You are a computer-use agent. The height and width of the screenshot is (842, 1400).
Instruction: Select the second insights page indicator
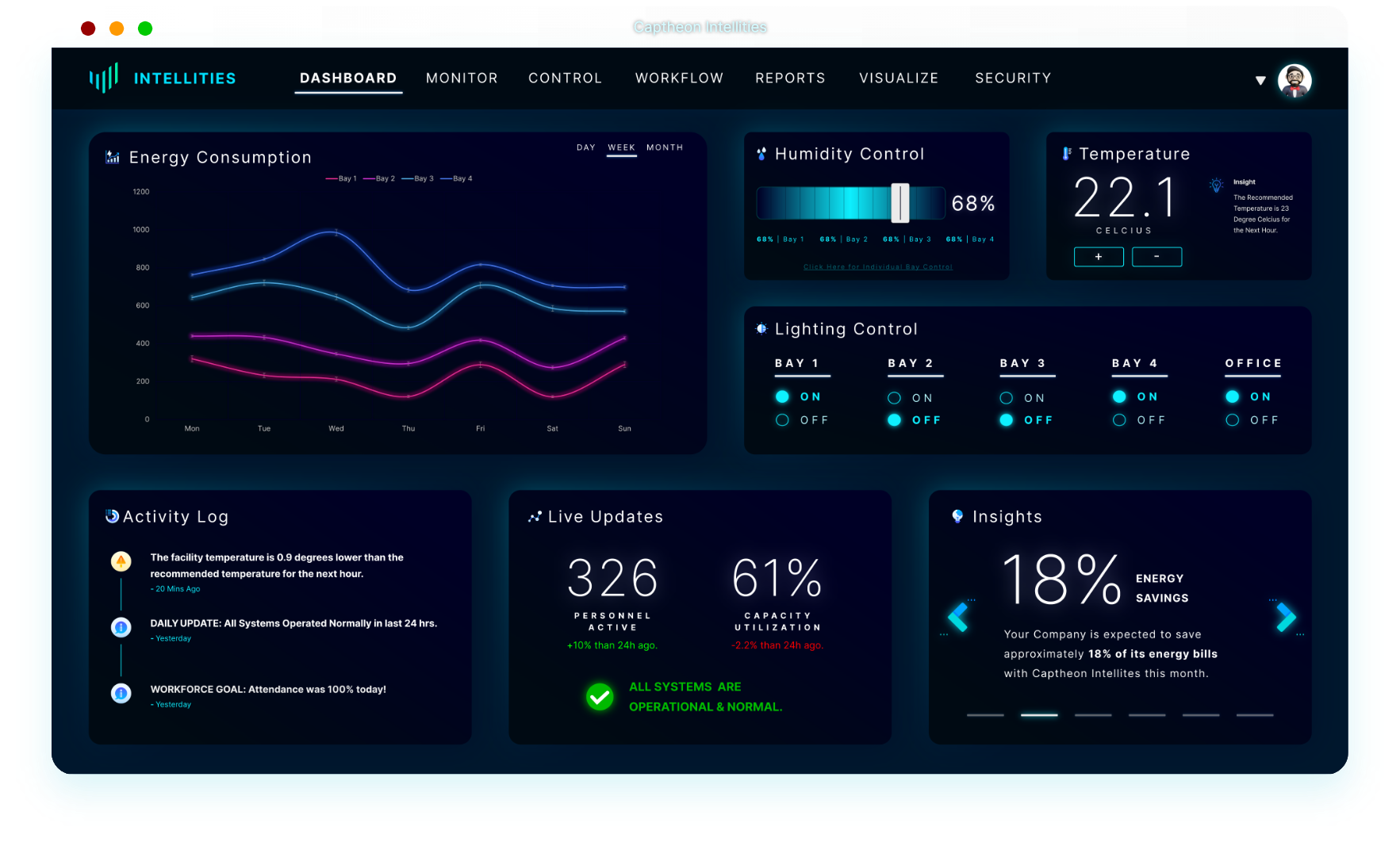(x=1039, y=715)
